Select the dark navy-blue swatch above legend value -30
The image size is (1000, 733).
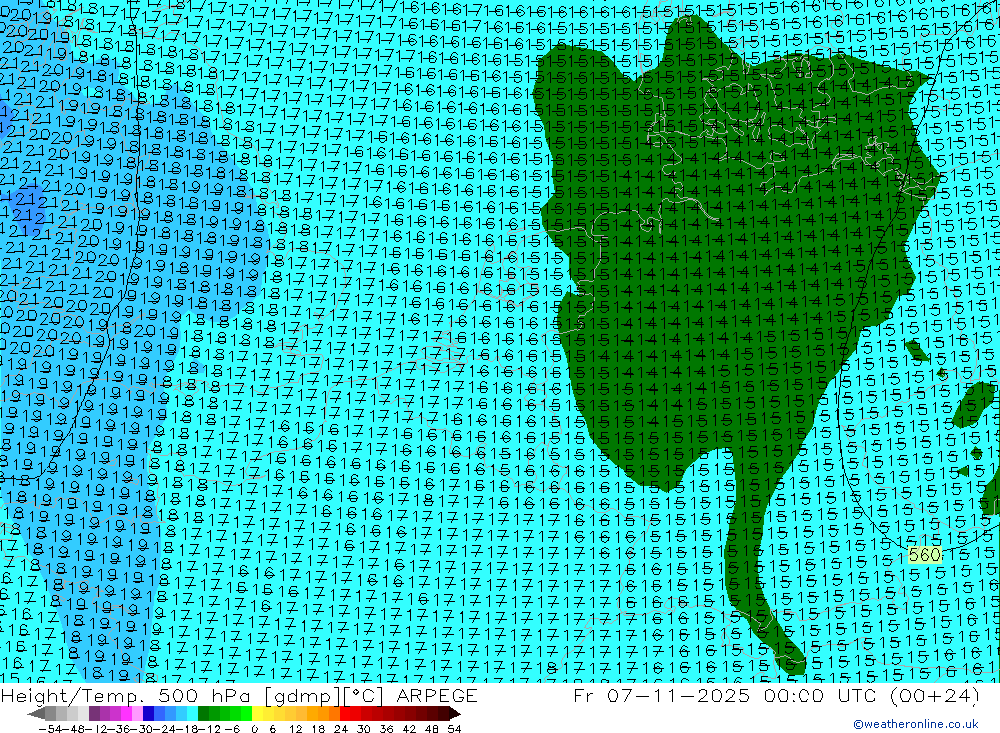[148, 713]
